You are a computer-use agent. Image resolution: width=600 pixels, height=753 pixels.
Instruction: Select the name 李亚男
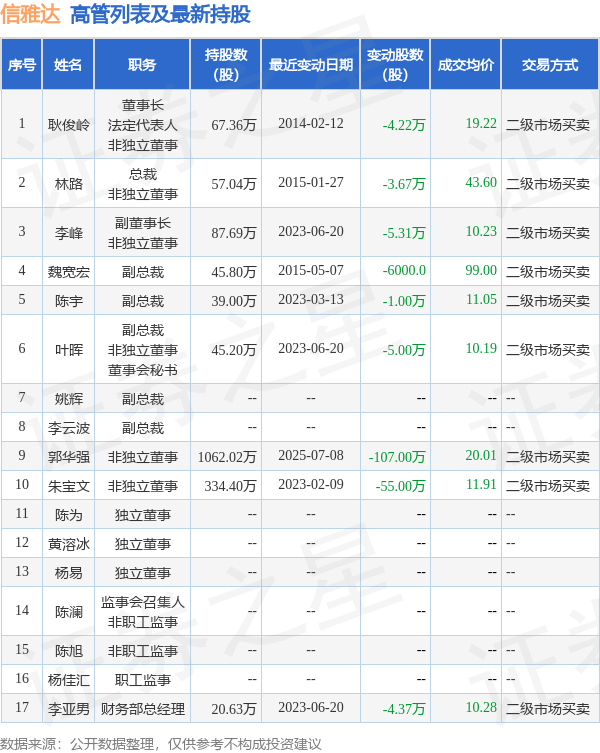click(x=69, y=709)
